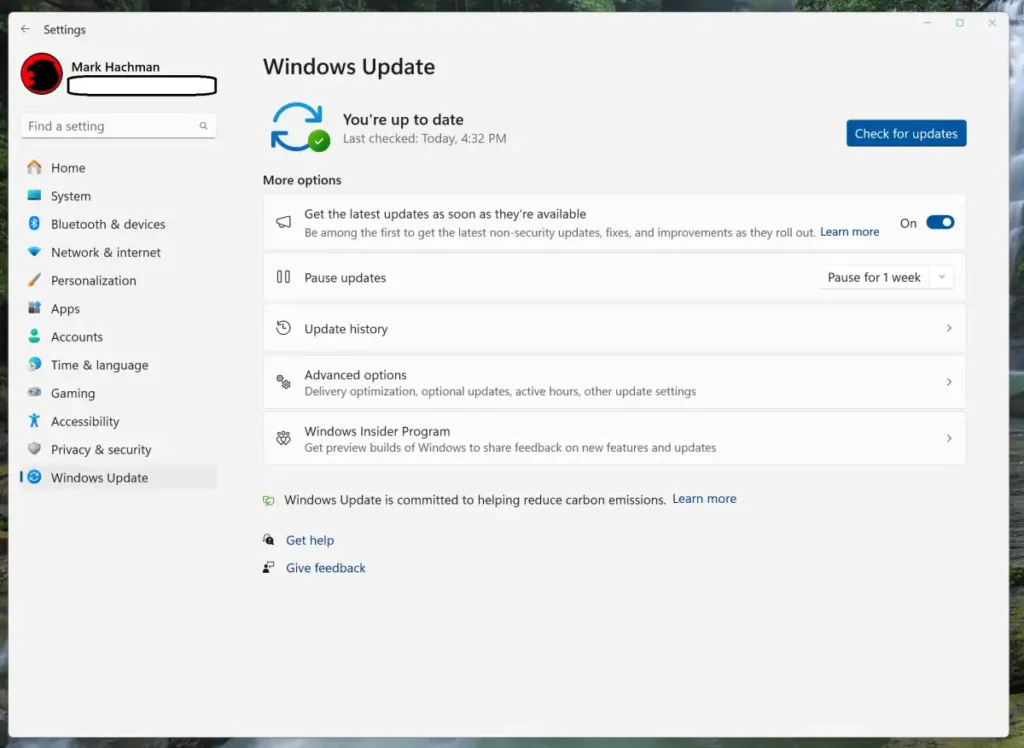Open Windows Insider Program chevron

948,438
